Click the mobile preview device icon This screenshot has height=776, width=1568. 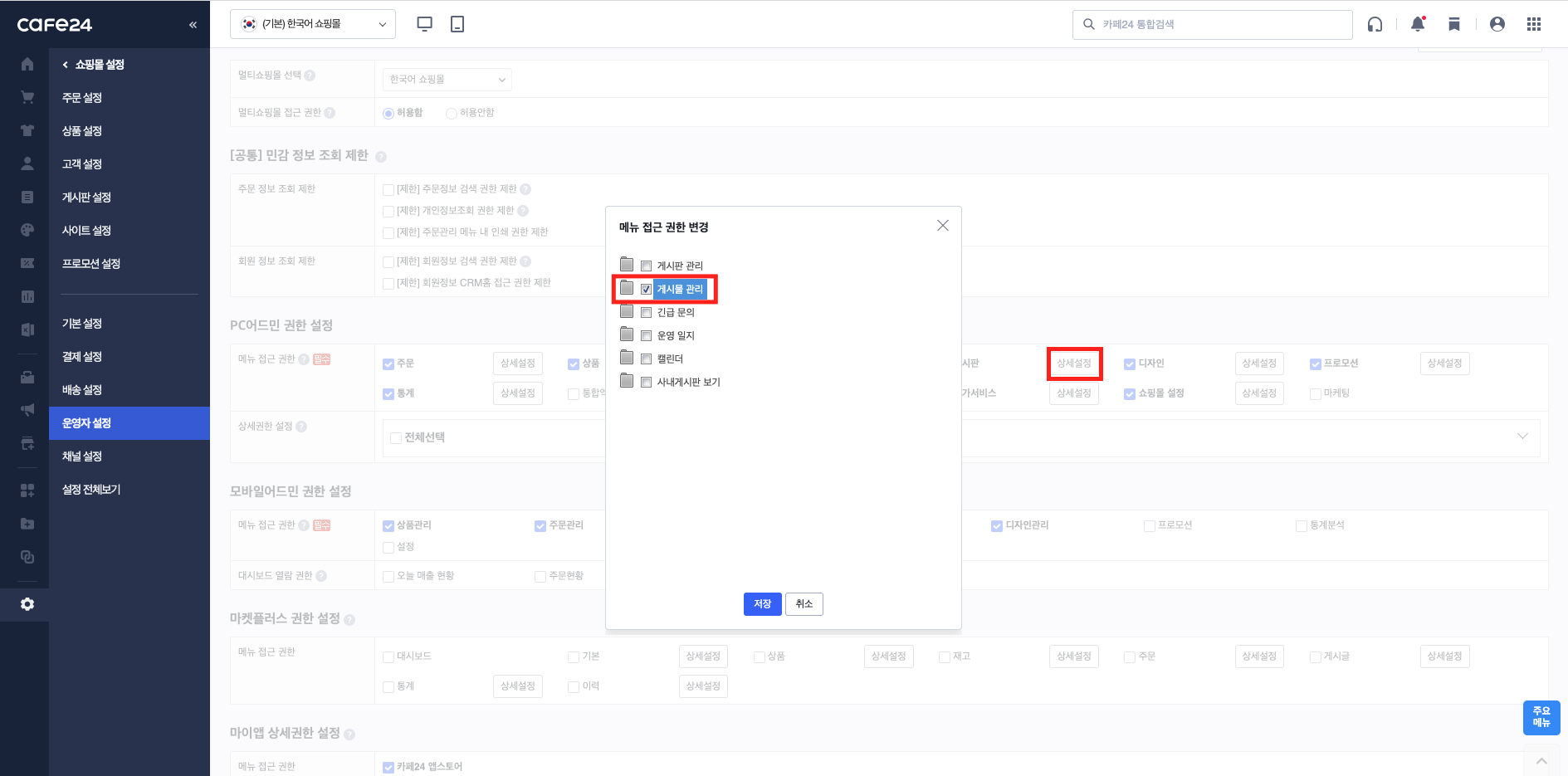tap(457, 24)
